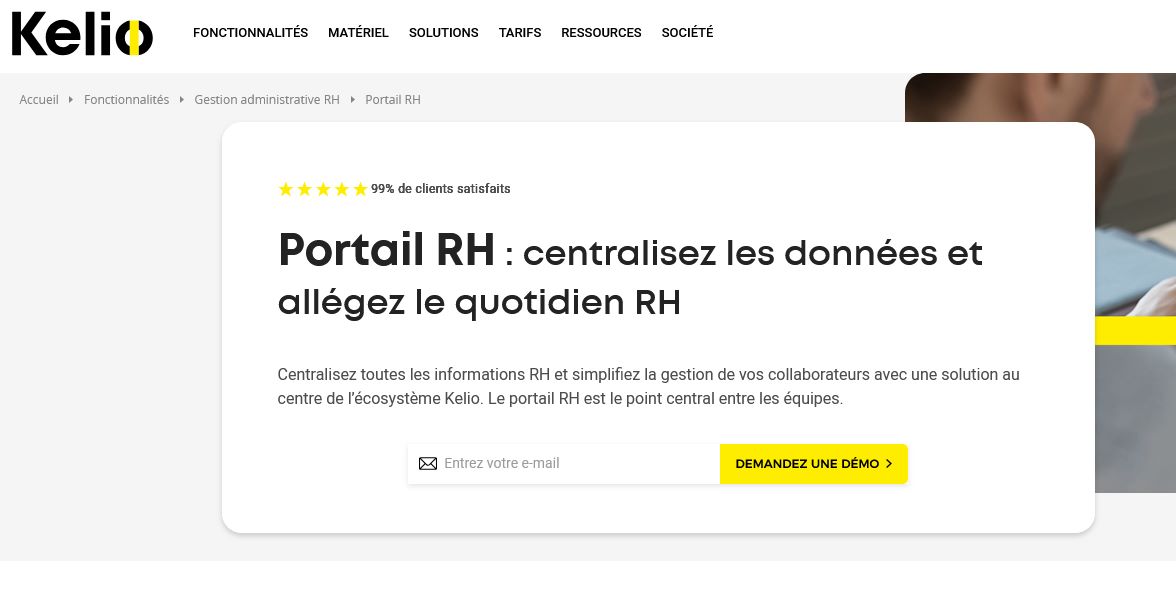
Task: Open the Matériel menu
Action: click(358, 33)
